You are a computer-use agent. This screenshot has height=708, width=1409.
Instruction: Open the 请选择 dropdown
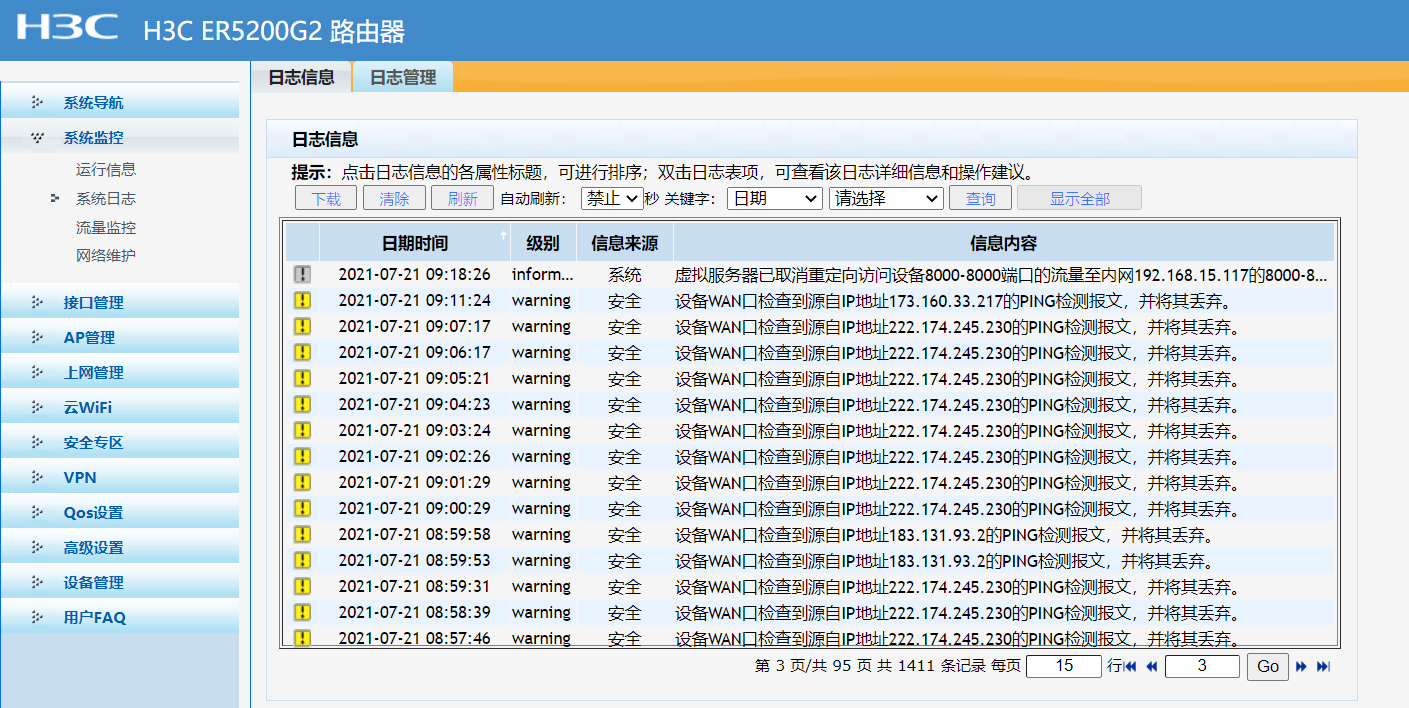pyautogui.click(x=886, y=198)
